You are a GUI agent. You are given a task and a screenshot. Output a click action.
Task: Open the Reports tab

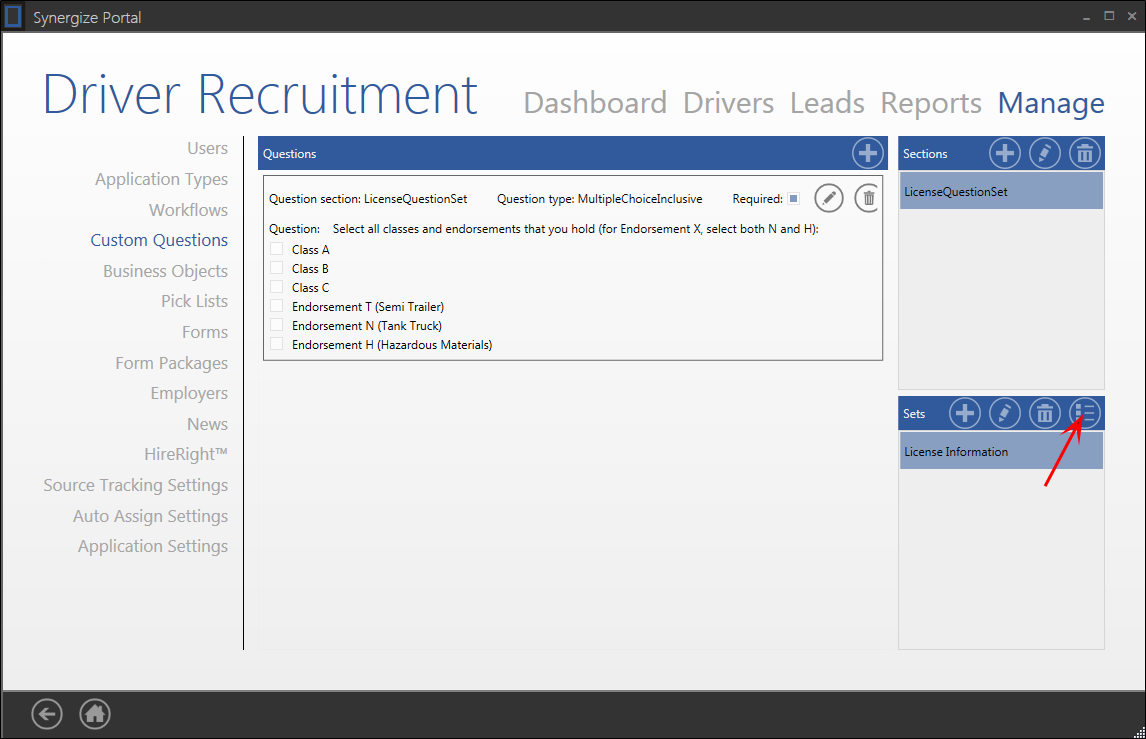(x=930, y=103)
